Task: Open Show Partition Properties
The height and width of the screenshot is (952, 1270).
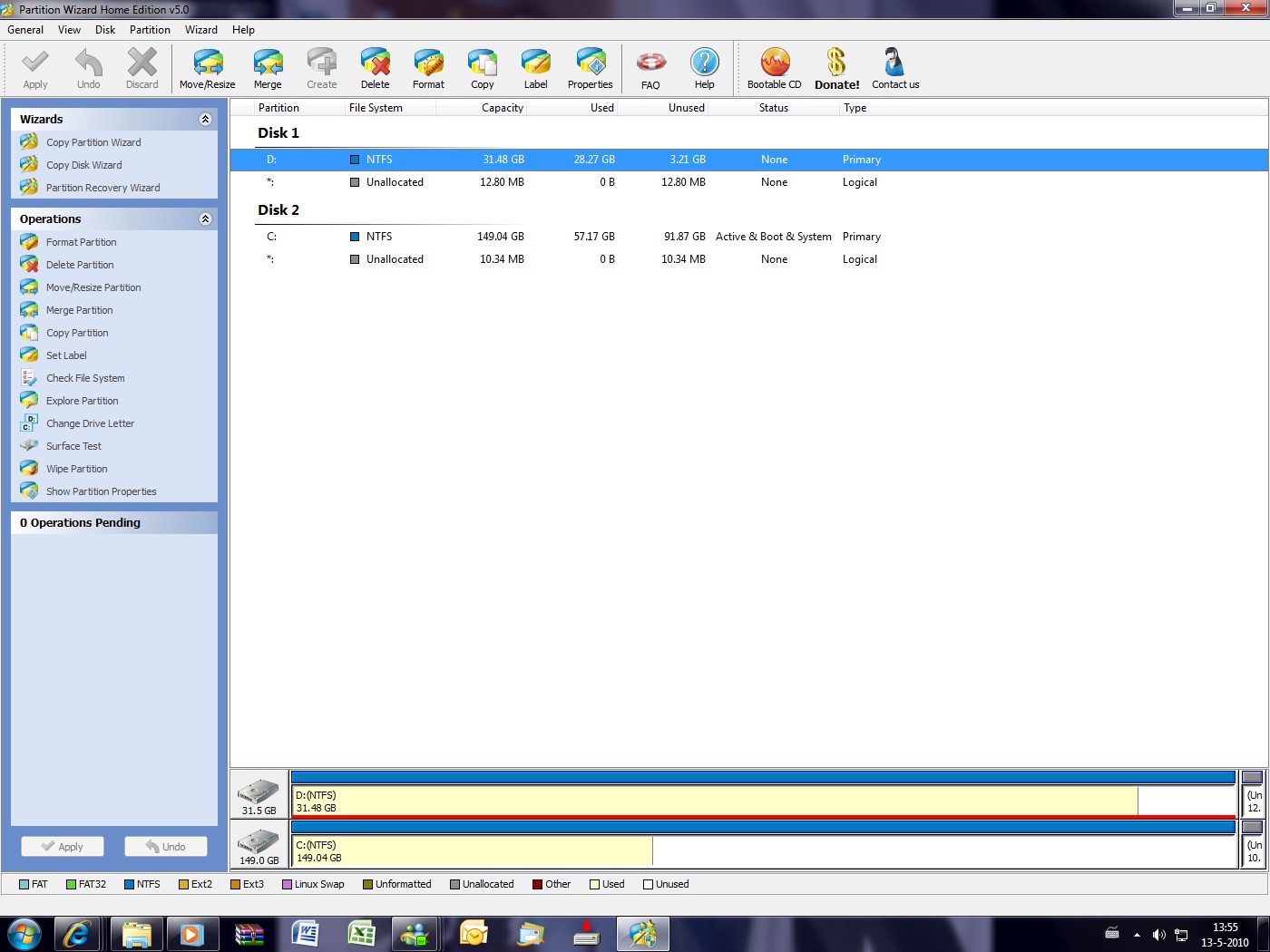Action: tap(101, 491)
